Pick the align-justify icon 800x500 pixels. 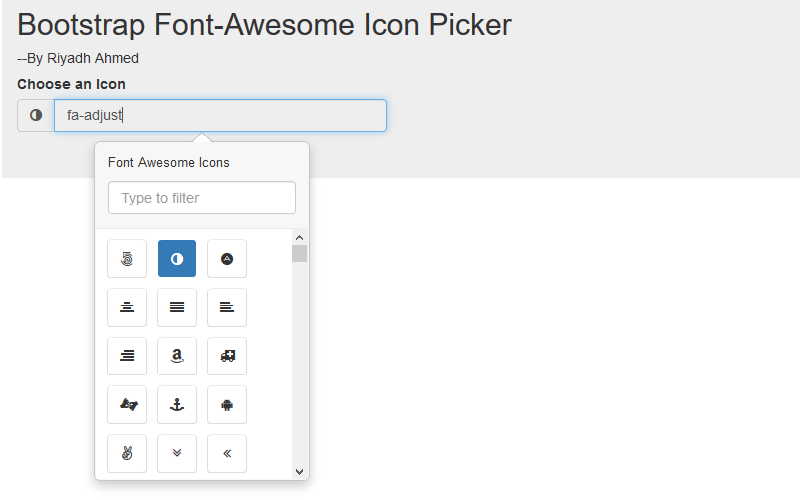click(177, 308)
